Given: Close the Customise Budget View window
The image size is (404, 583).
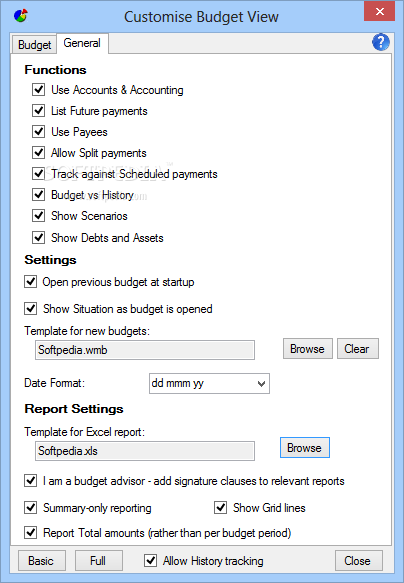Looking at the screenshot, I should [x=379, y=12].
